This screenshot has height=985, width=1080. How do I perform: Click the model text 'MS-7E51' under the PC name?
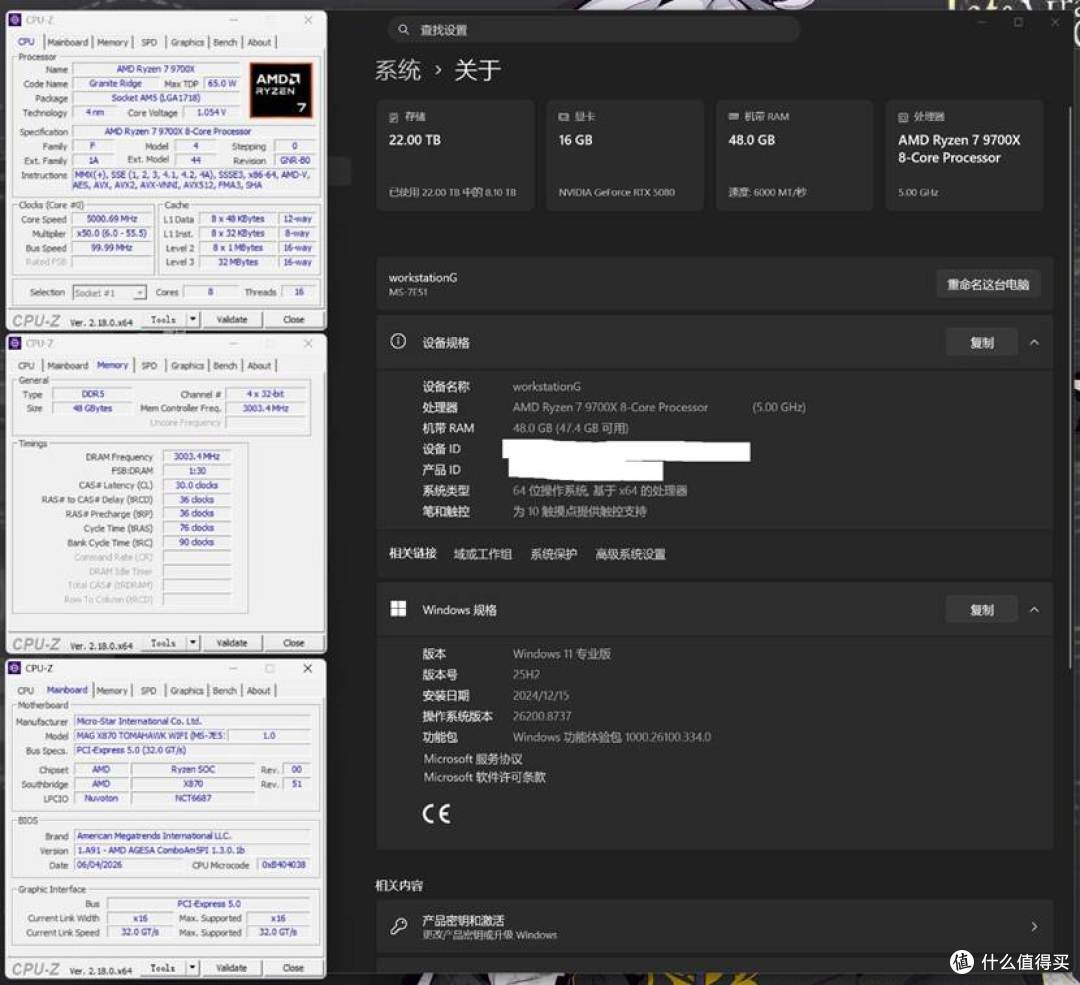click(x=408, y=292)
